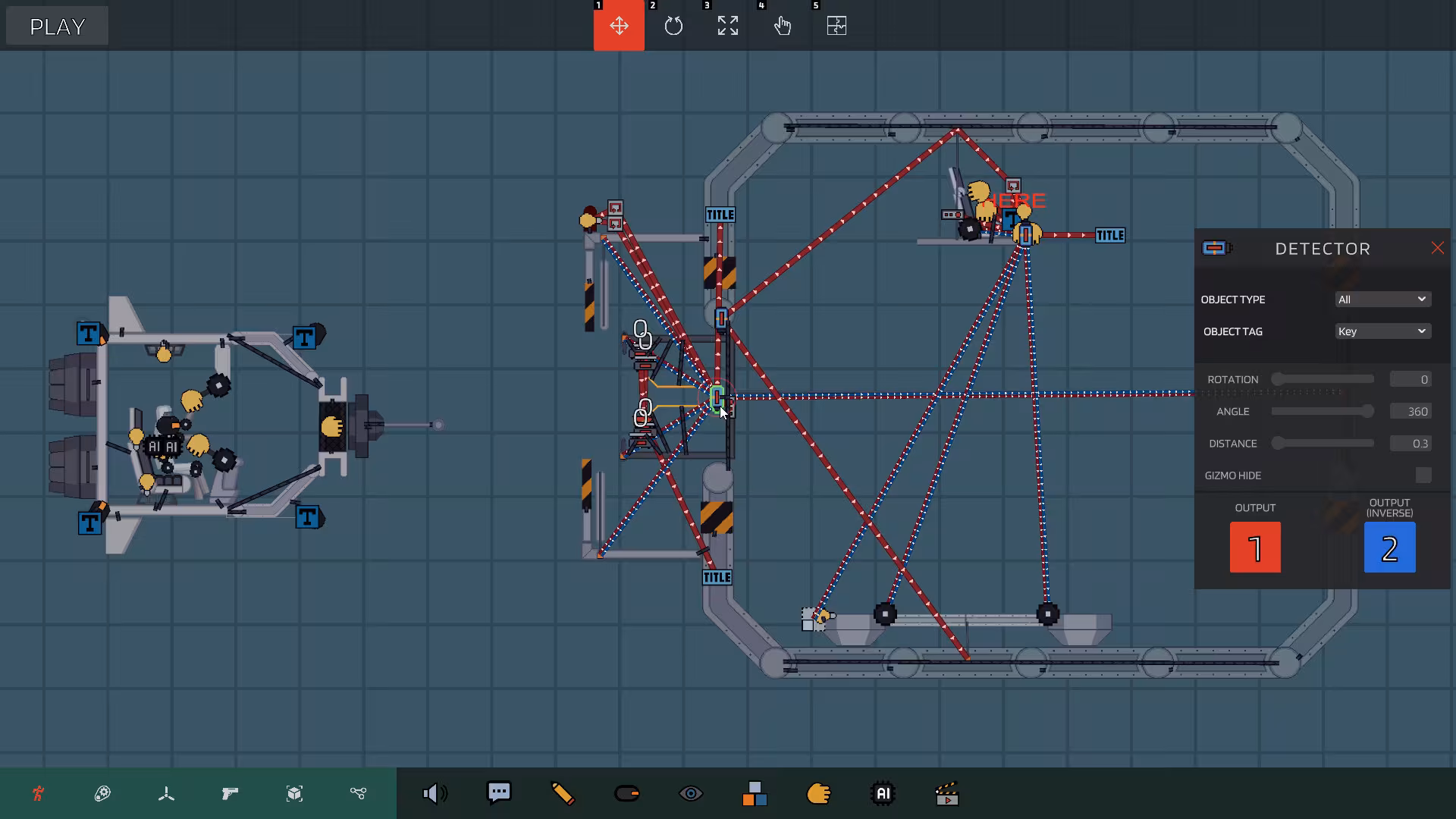
Task: Open the running character category
Action: tap(38, 793)
